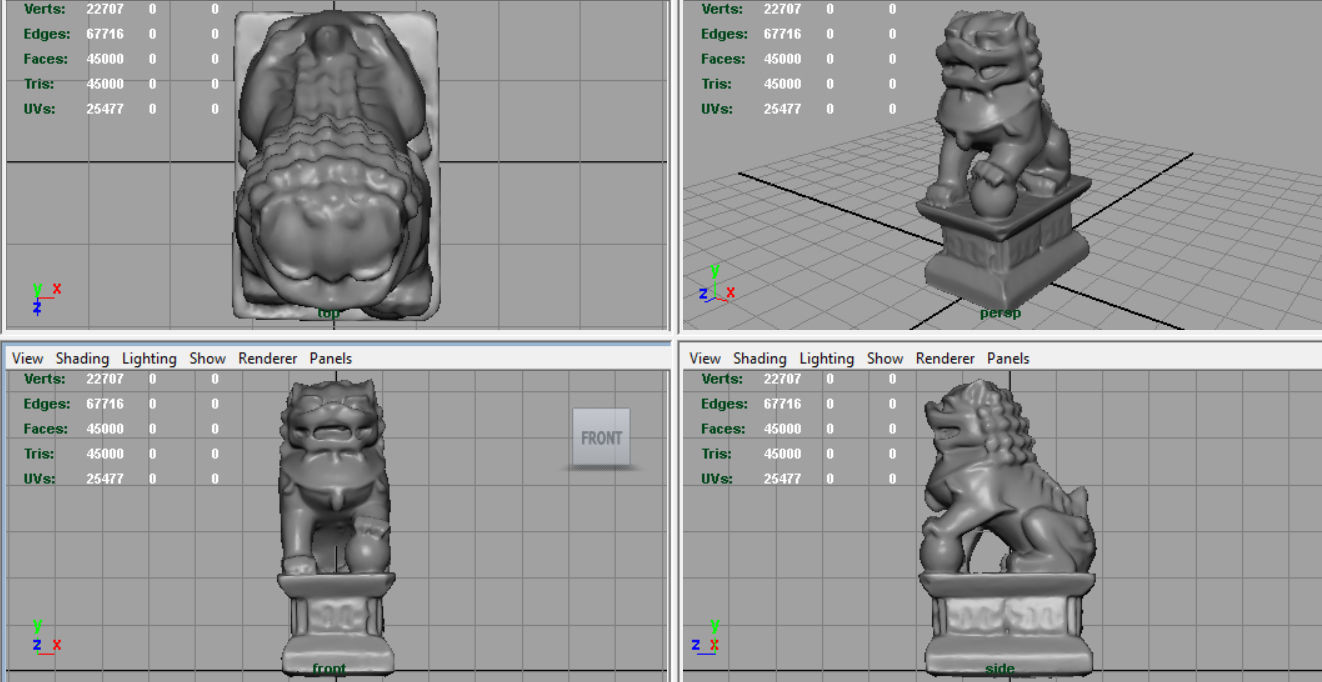Image resolution: width=1322 pixels, height=682 pixels.
Task: Click Verts value 22707 in side viewport
Action: click(x=782, y=379)
